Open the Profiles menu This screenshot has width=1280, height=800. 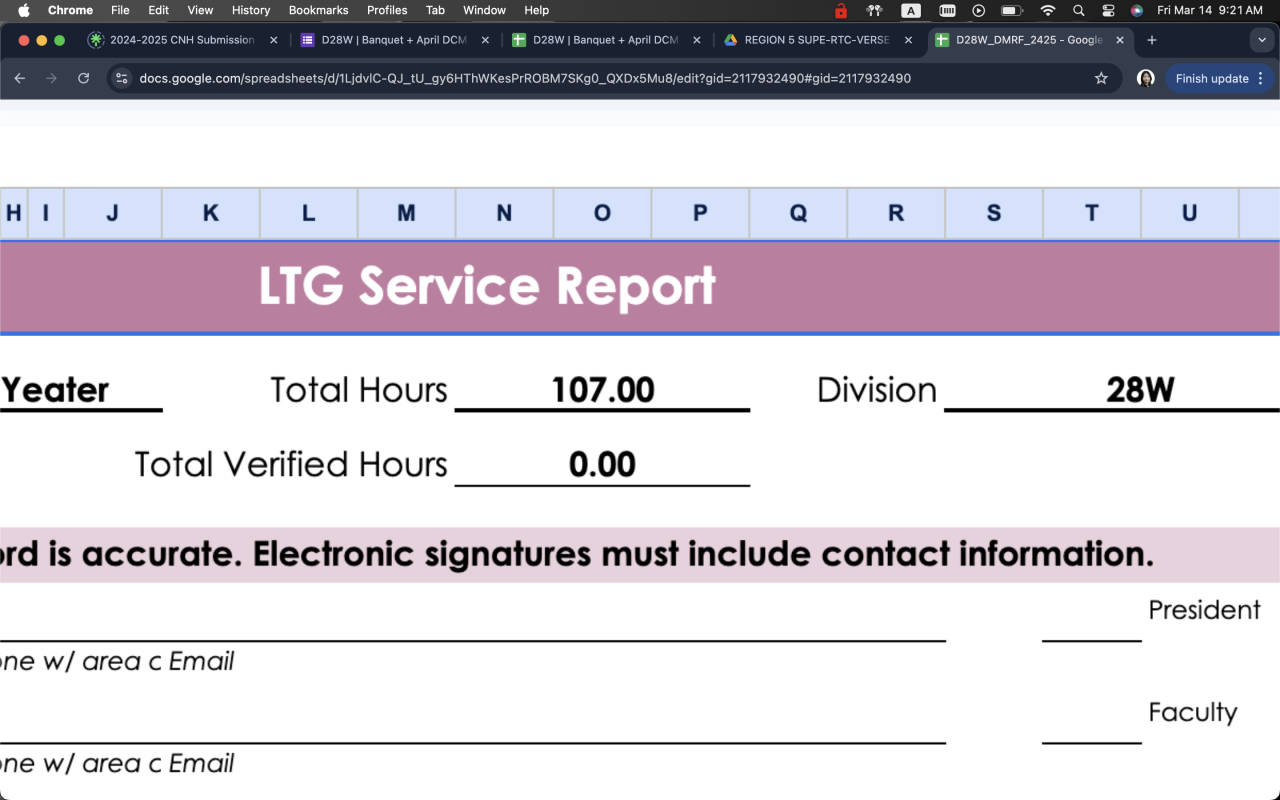(387, 10)
